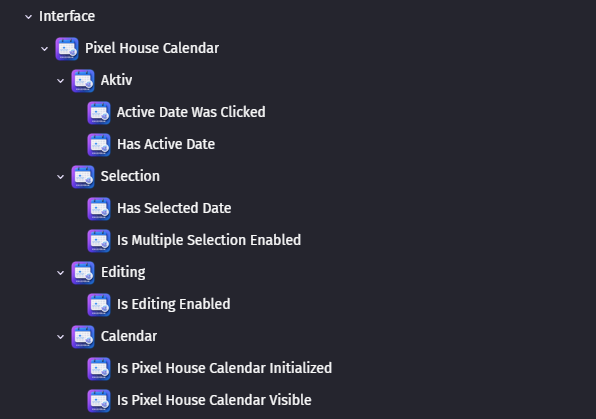596x419 pixels.
Task: Click the icon next to Has Active Date
Action: coord(99,144)
